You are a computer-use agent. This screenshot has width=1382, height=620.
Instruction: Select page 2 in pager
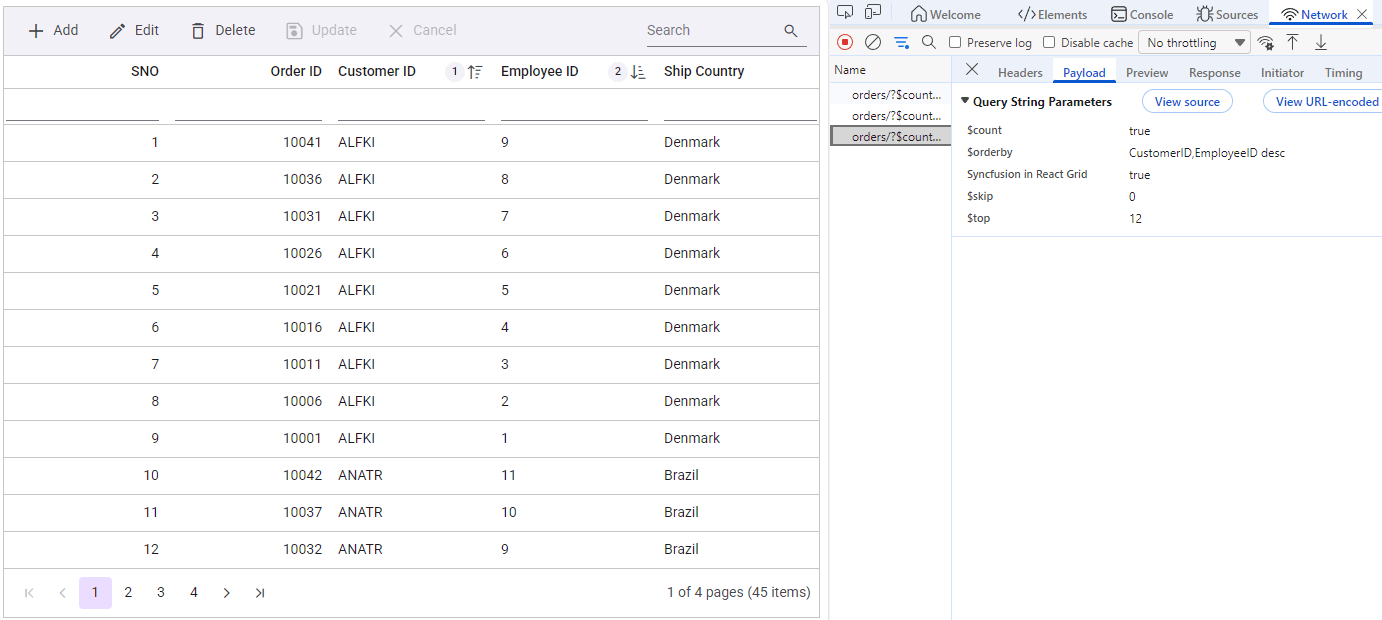click(x=128, y=593)
